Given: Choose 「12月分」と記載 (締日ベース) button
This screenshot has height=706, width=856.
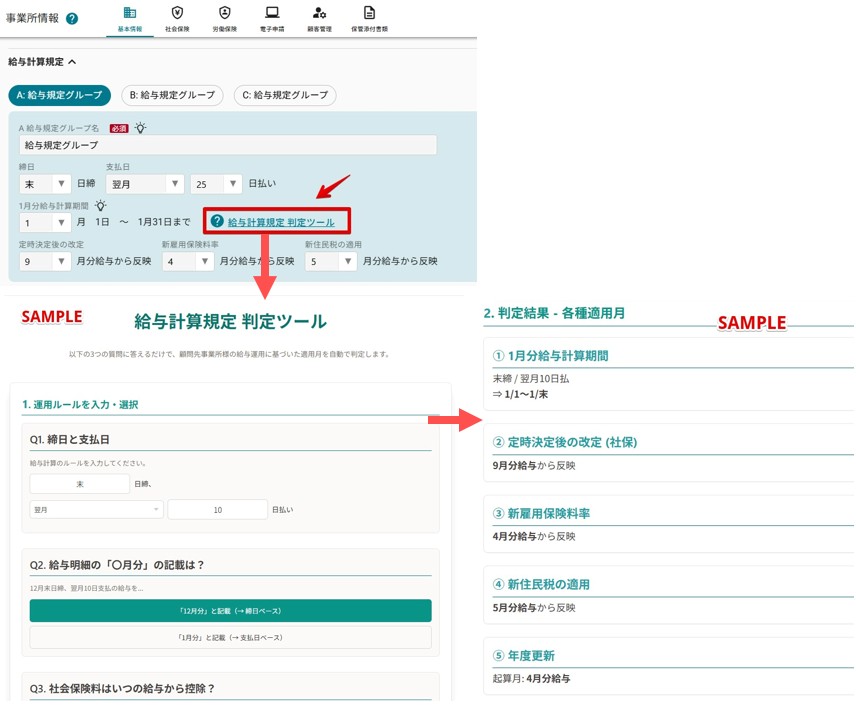Looking at the screenshot, I should [230, 610].
